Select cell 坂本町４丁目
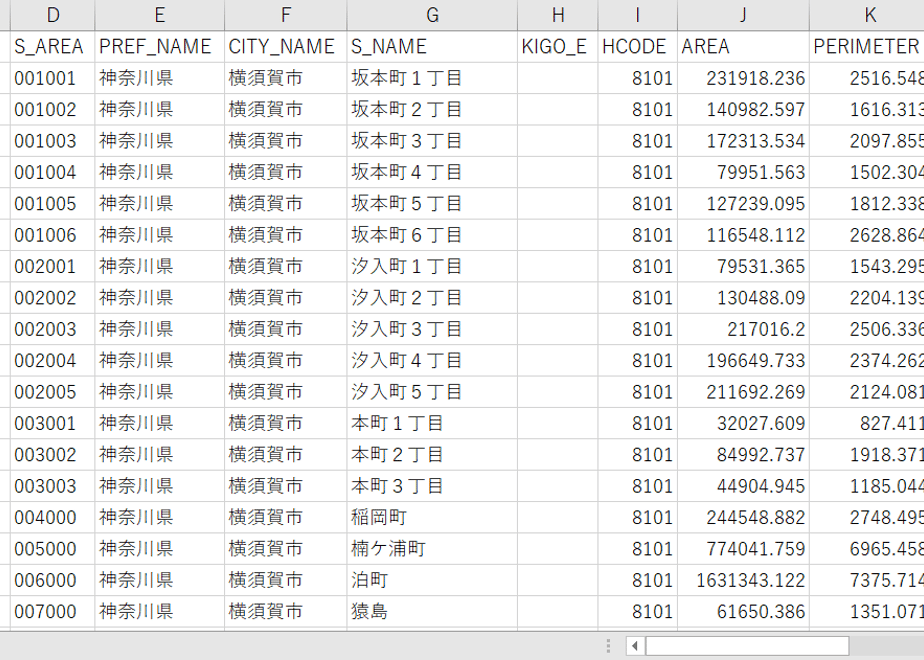 [432, 172]
